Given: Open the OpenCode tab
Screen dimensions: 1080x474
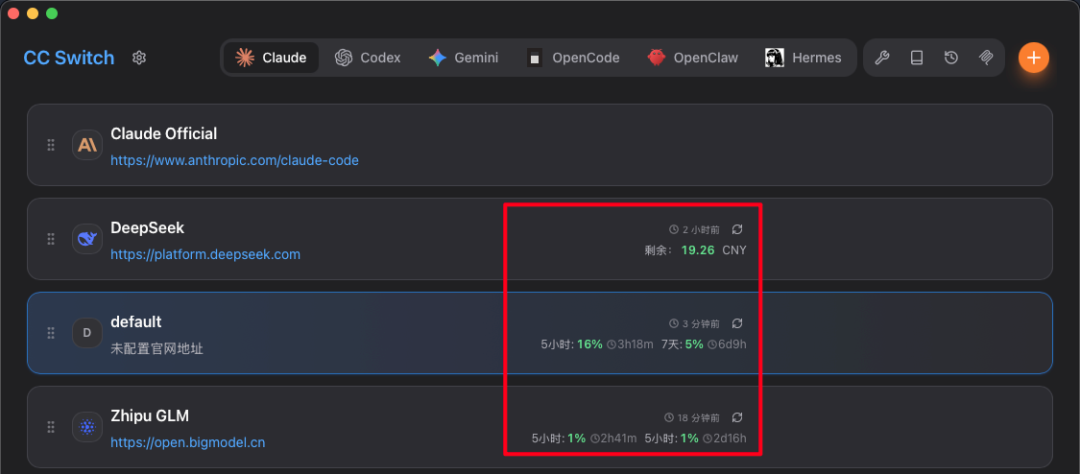Looking at the screenshot, I should pos(574,58).
